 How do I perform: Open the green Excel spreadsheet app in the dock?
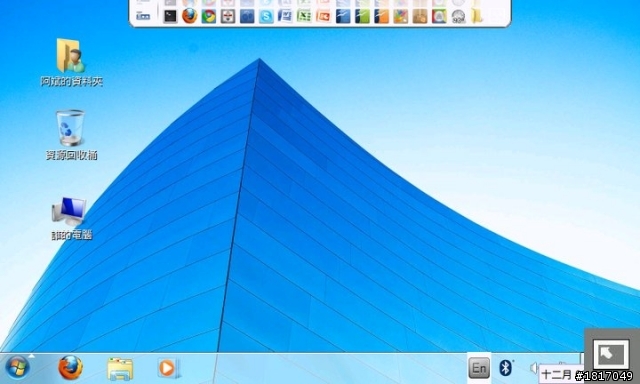(x=304, y=16)
